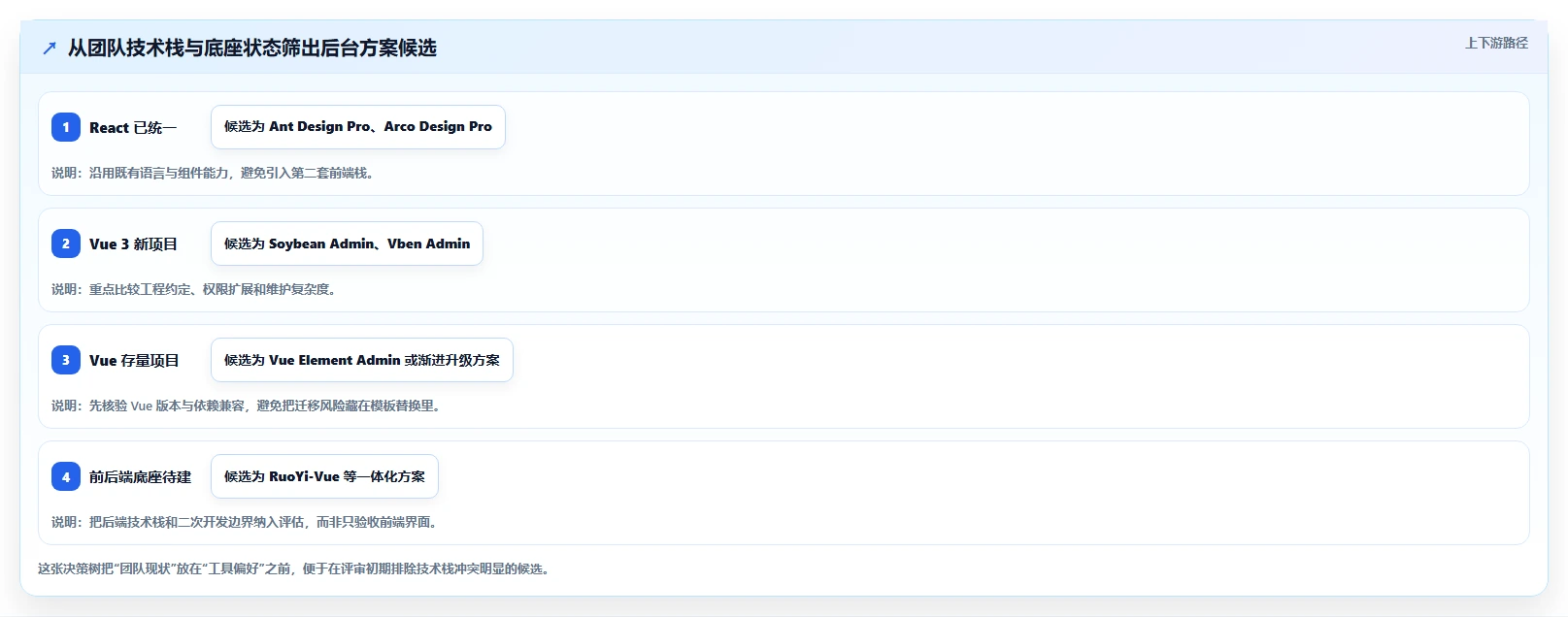Select step badge number 1
Screen dimensions: 1568x617
point(66,127)
